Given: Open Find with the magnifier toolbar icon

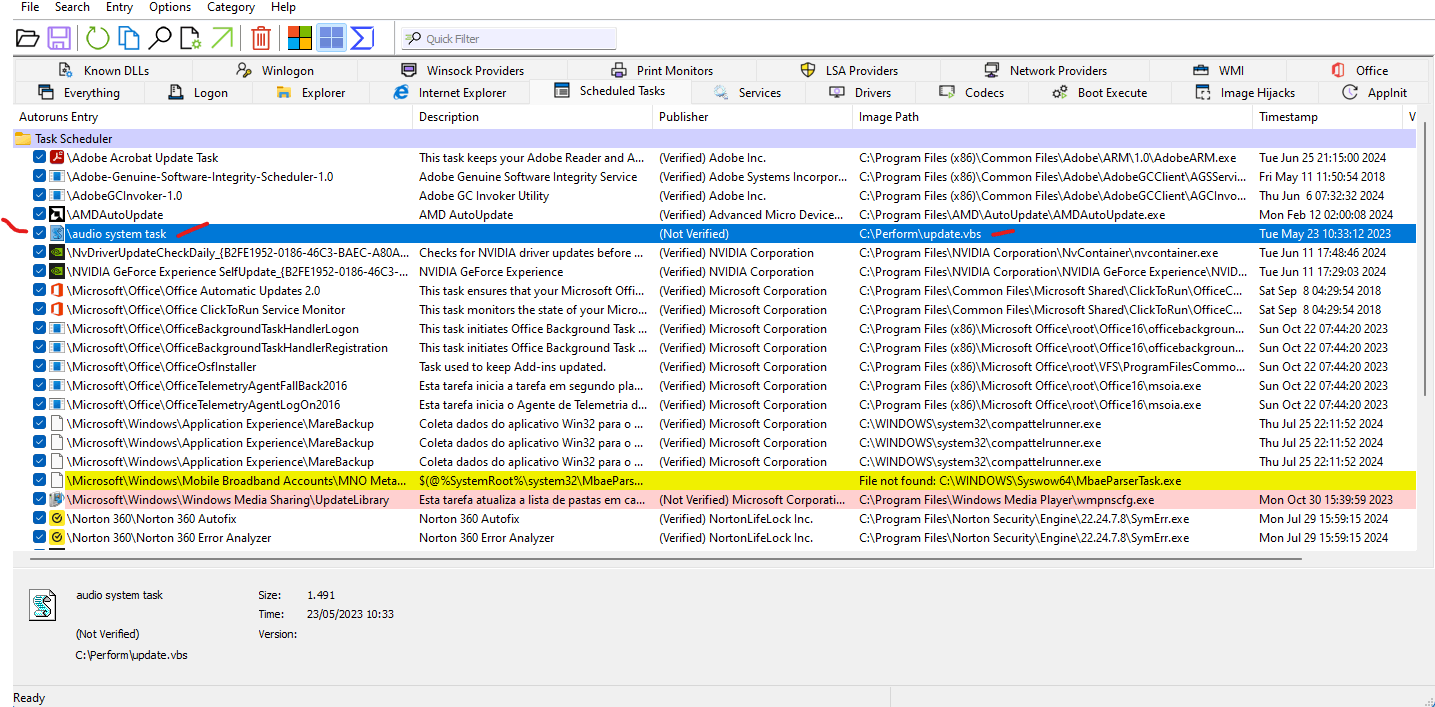Looking at the screenshot, I should (x=159, y=39).
